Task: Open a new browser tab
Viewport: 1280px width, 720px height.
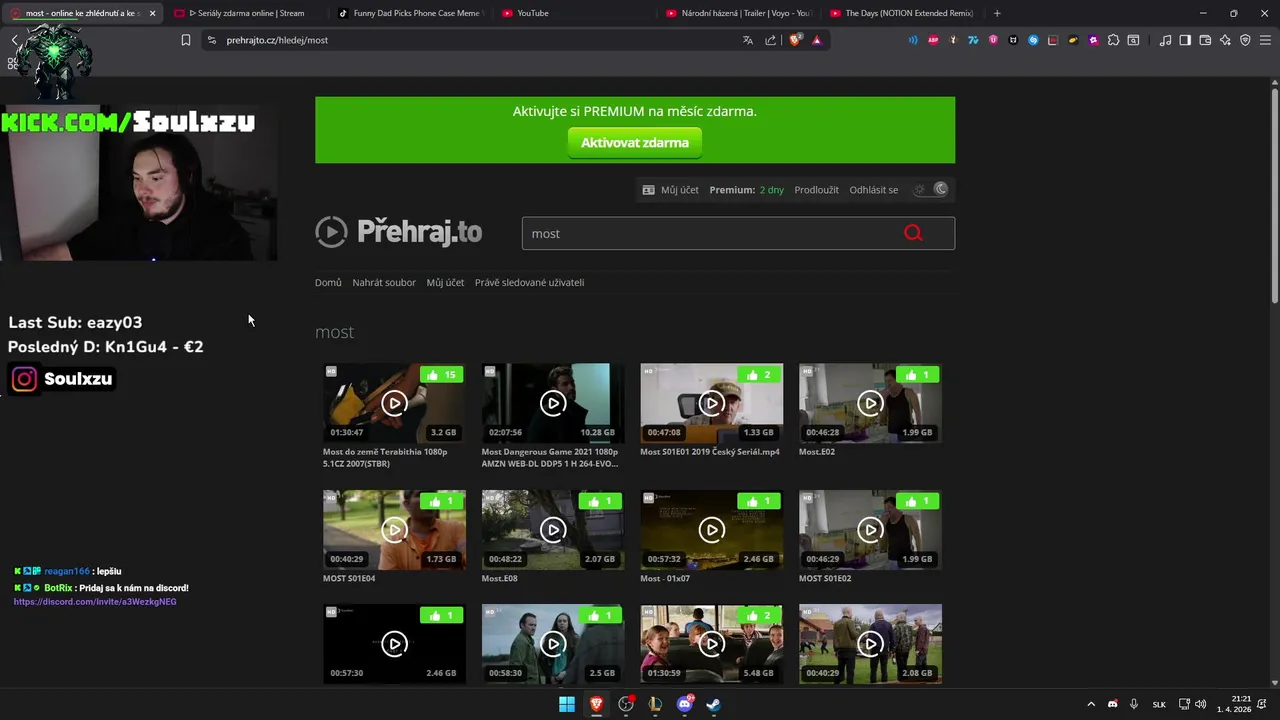Action: coord(997,13)
